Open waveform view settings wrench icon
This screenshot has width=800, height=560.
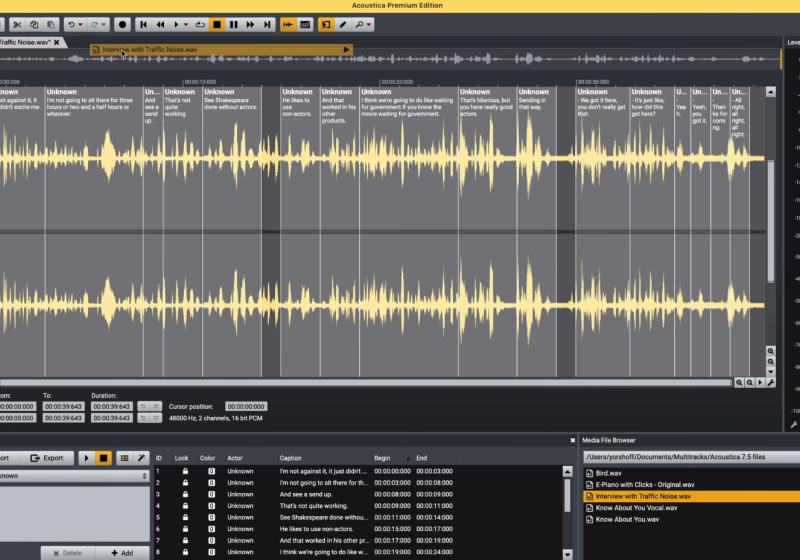[x=771, y=383]
